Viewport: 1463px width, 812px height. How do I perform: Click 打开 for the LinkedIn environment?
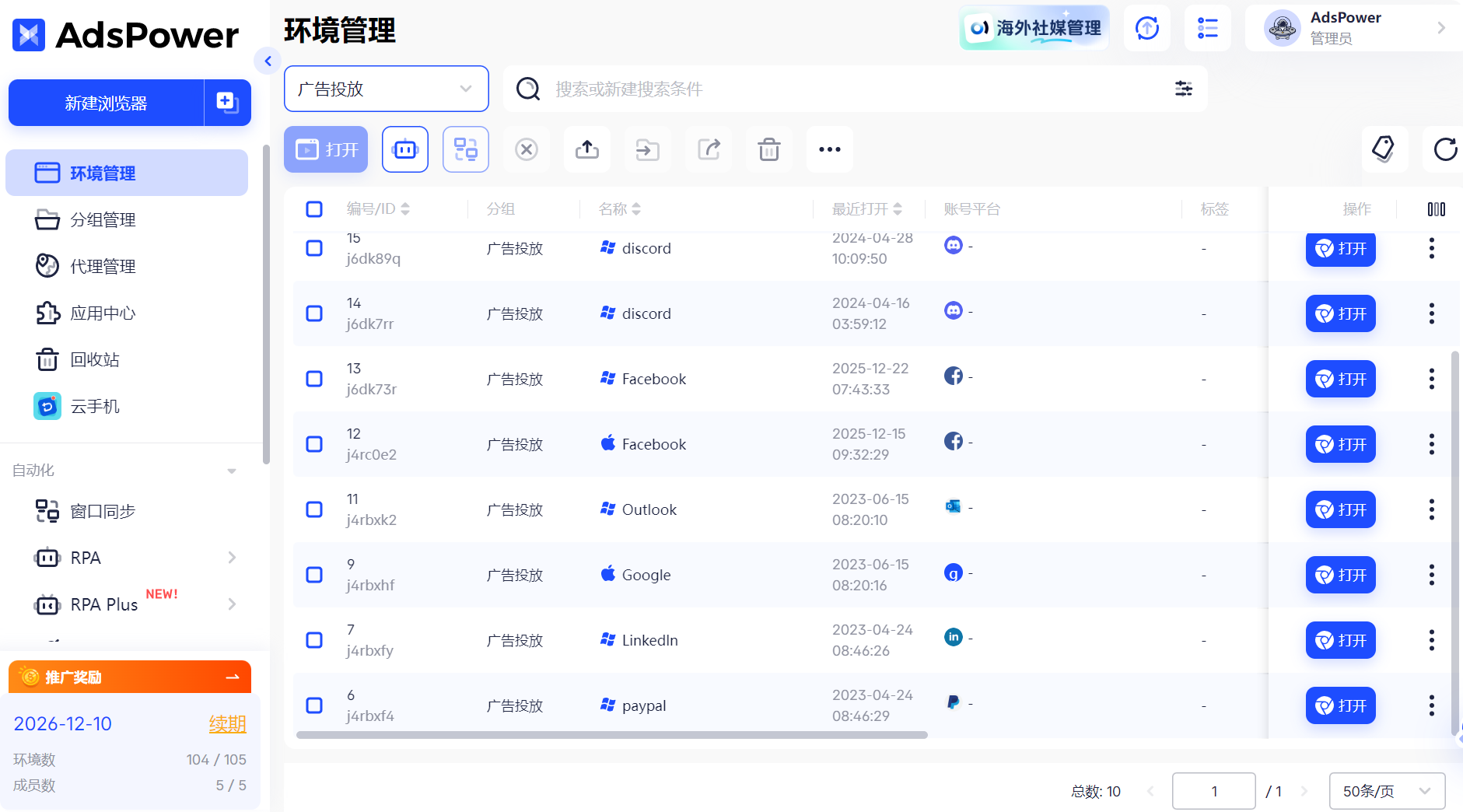tap(1340, 639)
